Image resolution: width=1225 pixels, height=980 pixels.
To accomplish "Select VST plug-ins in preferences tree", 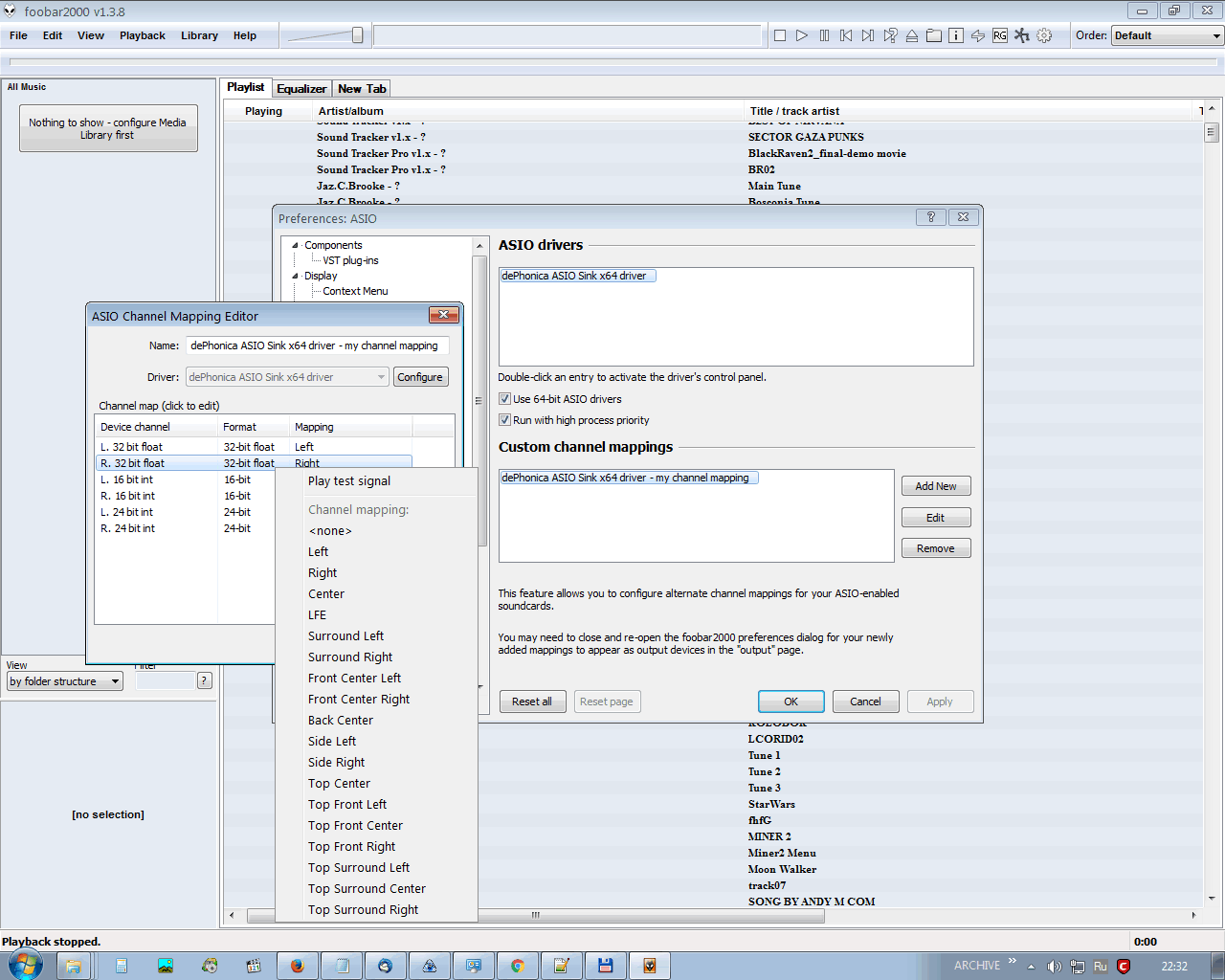I will [x=350, y=260].
